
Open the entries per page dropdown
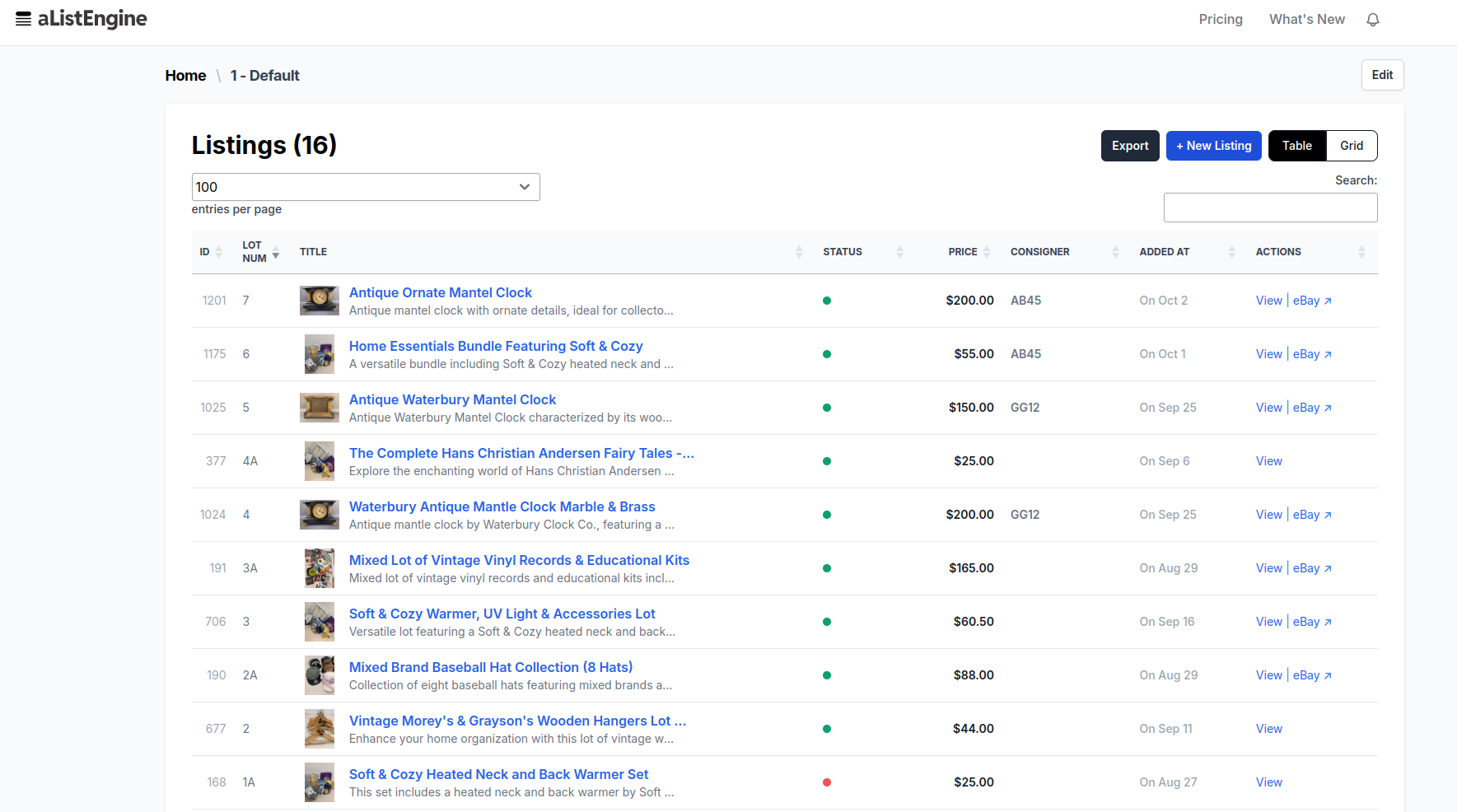pyautogui.click(x=366, y=187)
